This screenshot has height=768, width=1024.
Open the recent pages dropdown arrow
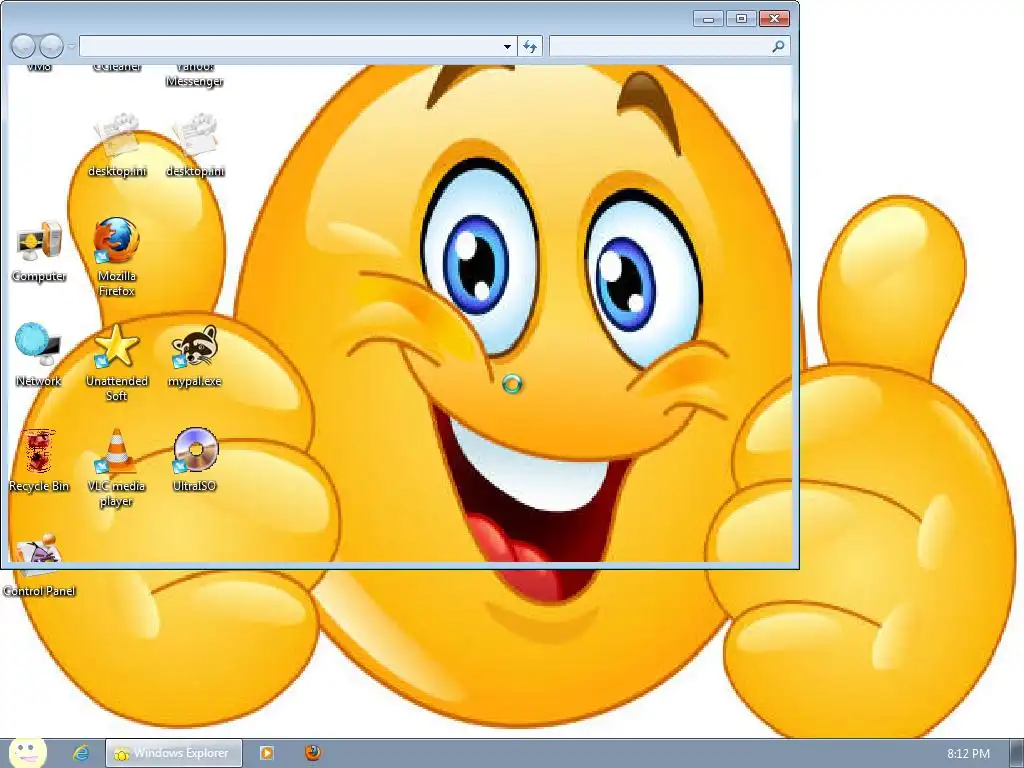(x=71, y=47)
